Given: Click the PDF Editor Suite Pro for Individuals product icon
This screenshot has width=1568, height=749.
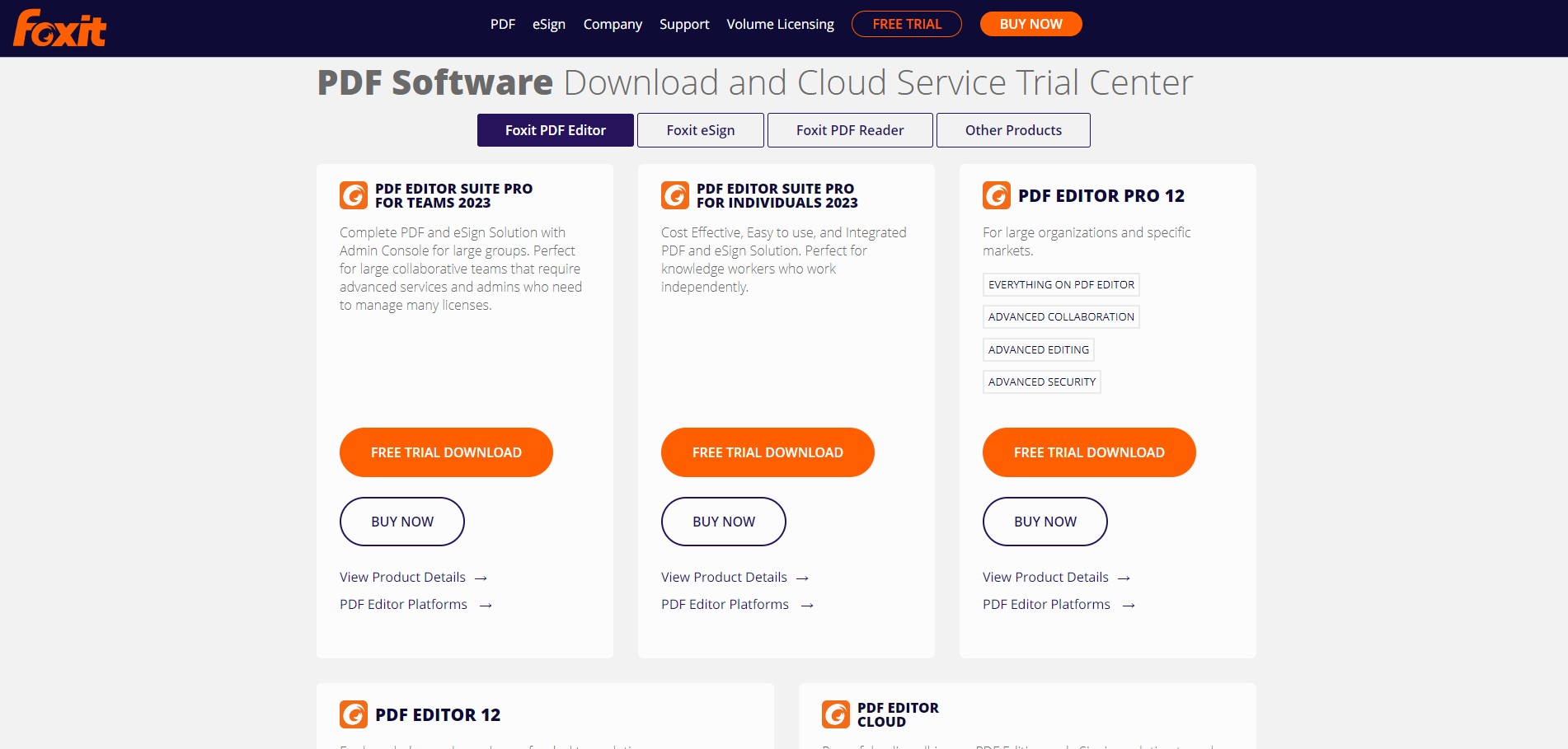Looking at the screenshot, I should click(675, 195).
